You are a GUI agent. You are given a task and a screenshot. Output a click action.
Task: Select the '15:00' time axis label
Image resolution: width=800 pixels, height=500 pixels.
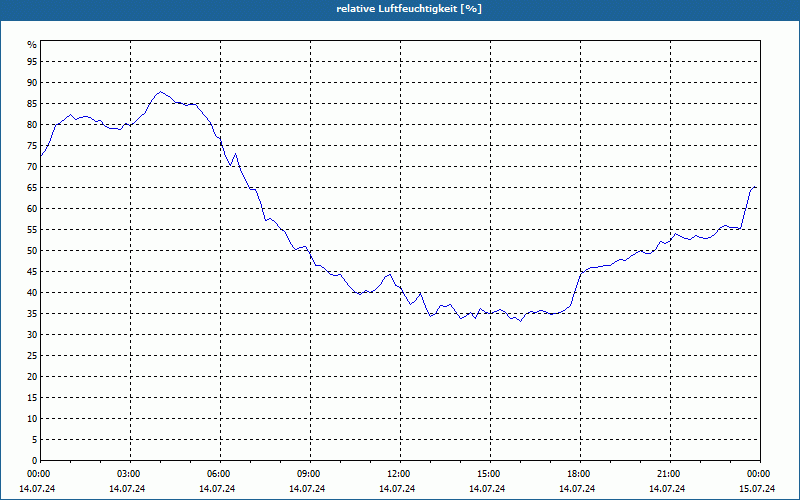pos(487,474)
